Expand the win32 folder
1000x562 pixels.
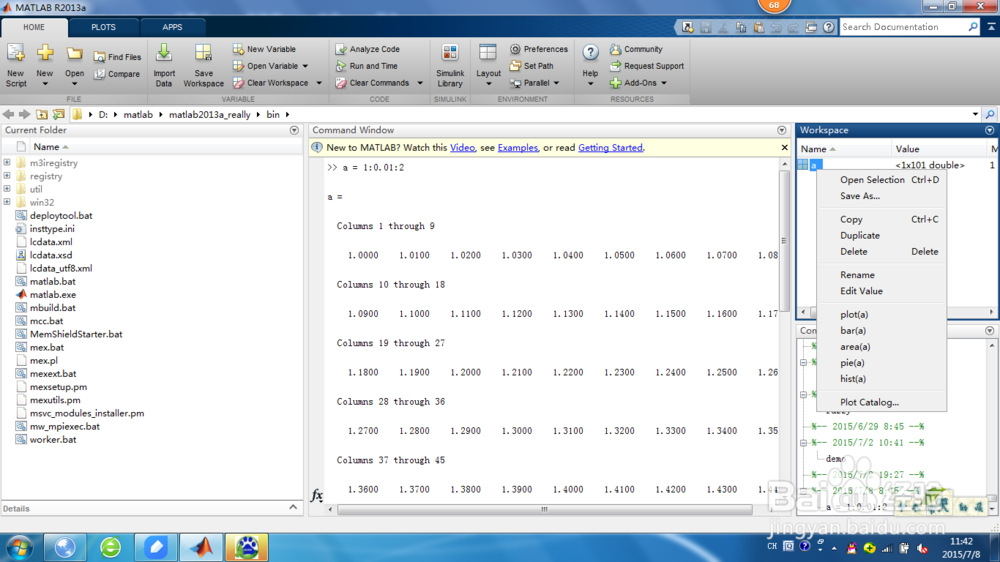(x=7, y=202)
